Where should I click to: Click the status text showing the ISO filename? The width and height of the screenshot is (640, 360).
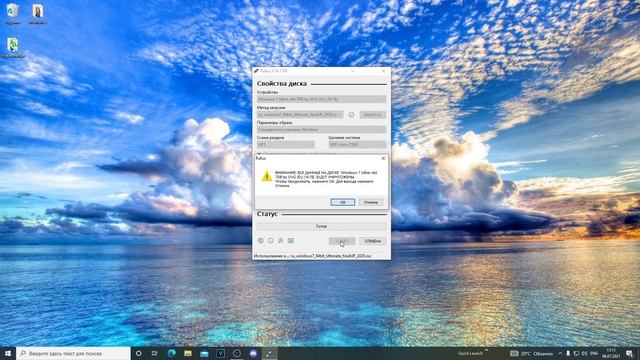tap(313, 256)
